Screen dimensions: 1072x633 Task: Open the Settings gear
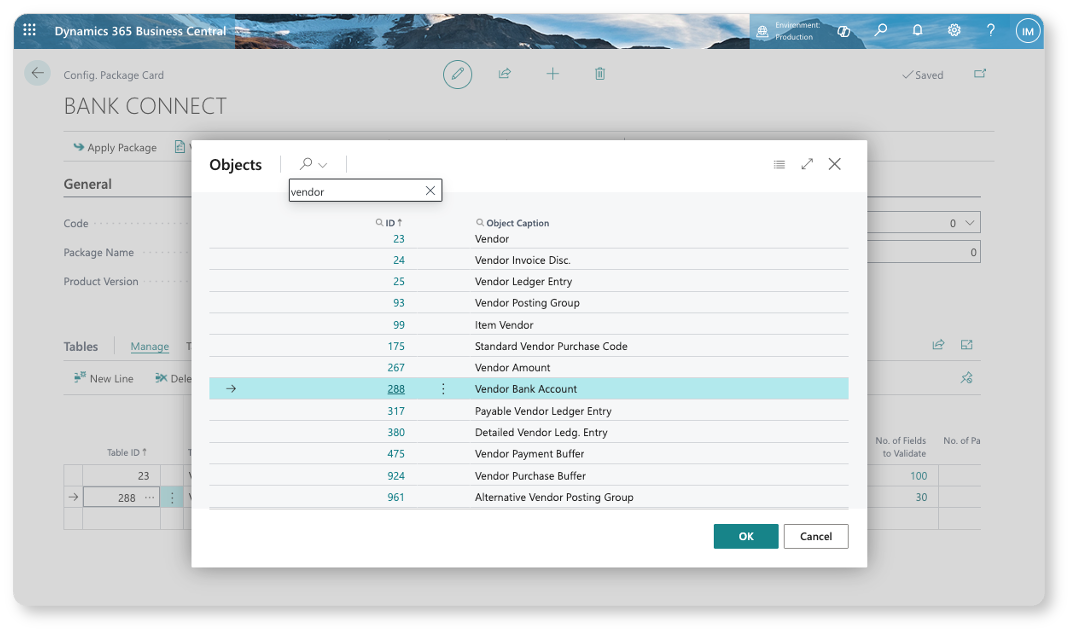[954, 30]
